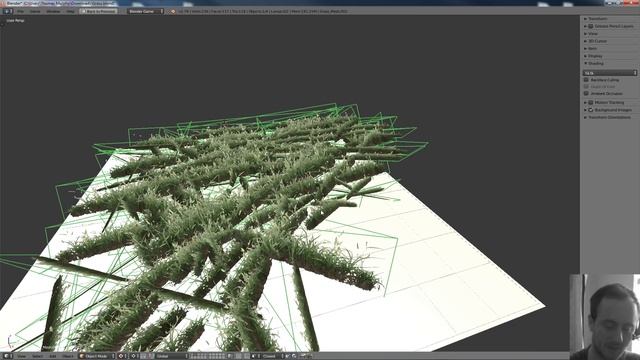Image resolution: width=640 pixels, height=360 pixels.
Task: Expand the Grease Pencil Layers panel
Action: tap(614, 26)
